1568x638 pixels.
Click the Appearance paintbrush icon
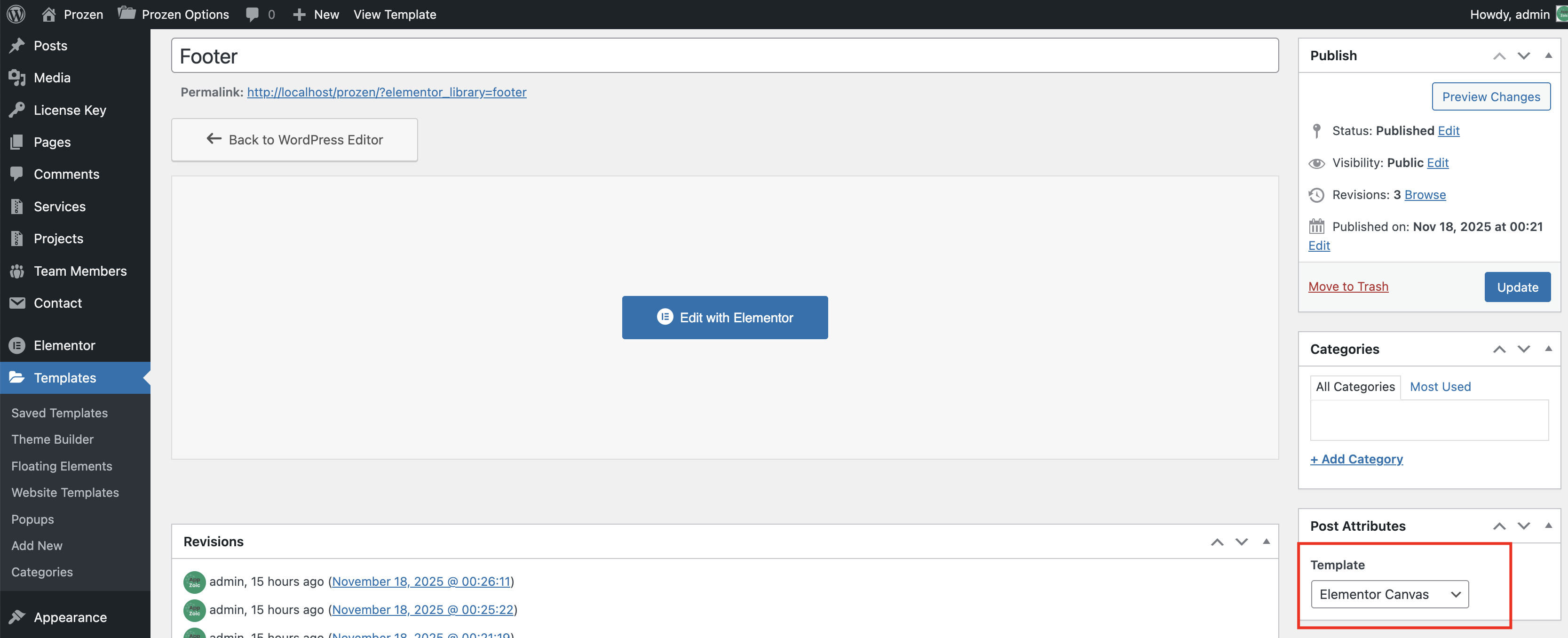tap(17, 617)
